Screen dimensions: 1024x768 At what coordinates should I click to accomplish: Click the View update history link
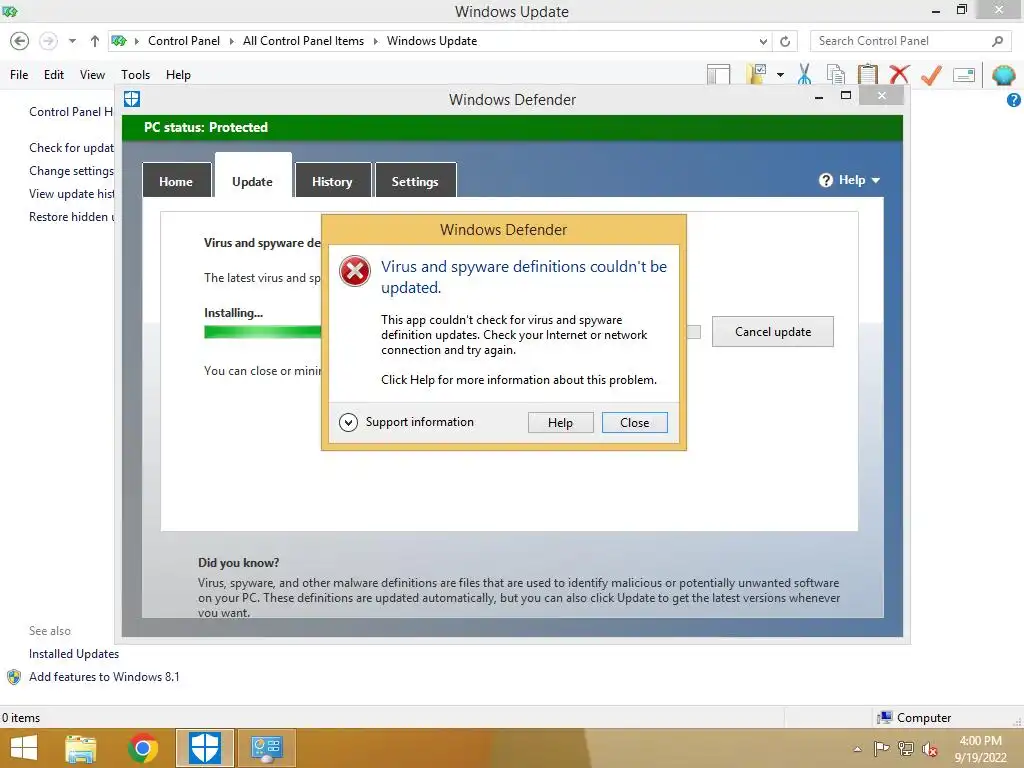click(x=72, y=194)
